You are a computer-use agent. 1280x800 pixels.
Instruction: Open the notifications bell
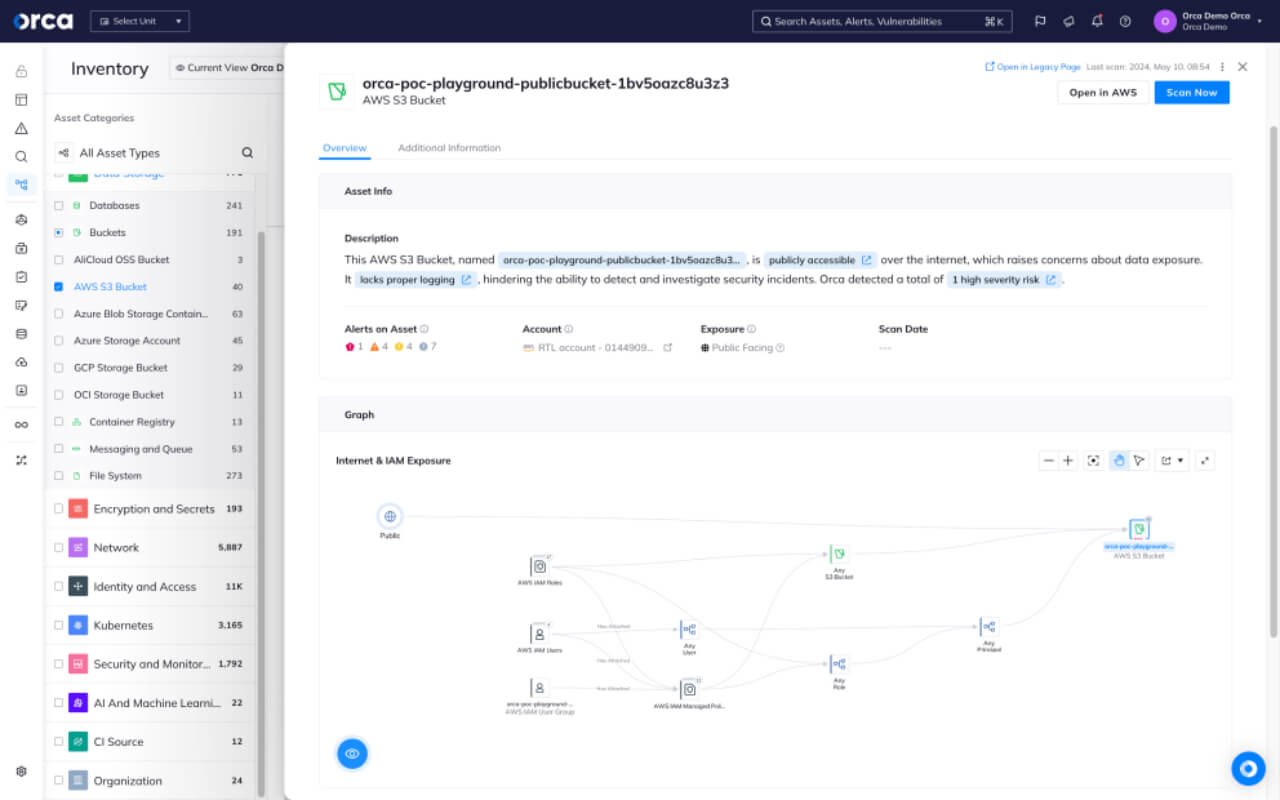point(1097,21)
